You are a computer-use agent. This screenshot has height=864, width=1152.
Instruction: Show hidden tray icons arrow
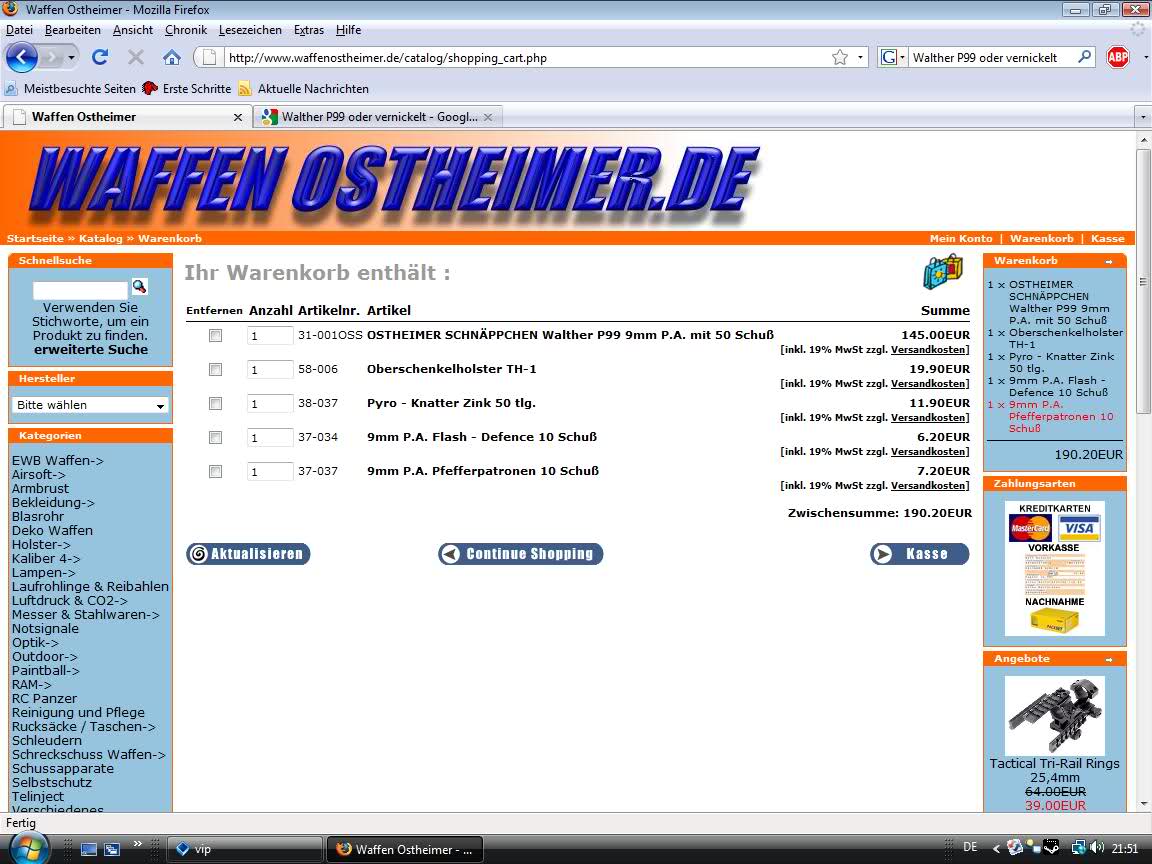(996, 848)
